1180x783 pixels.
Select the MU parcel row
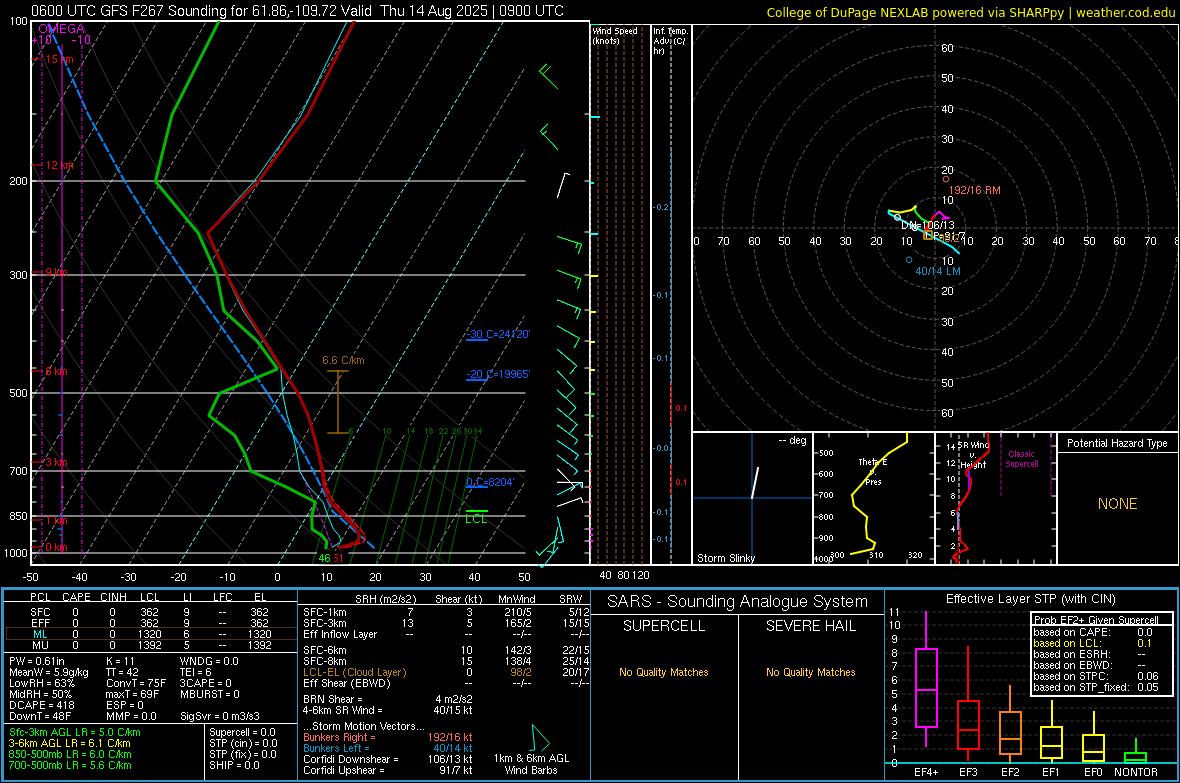[149, 645]
